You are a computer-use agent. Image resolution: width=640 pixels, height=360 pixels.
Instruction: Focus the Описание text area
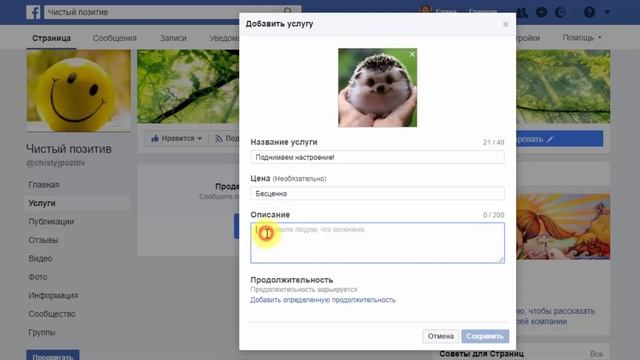click(x=378, y=243)
